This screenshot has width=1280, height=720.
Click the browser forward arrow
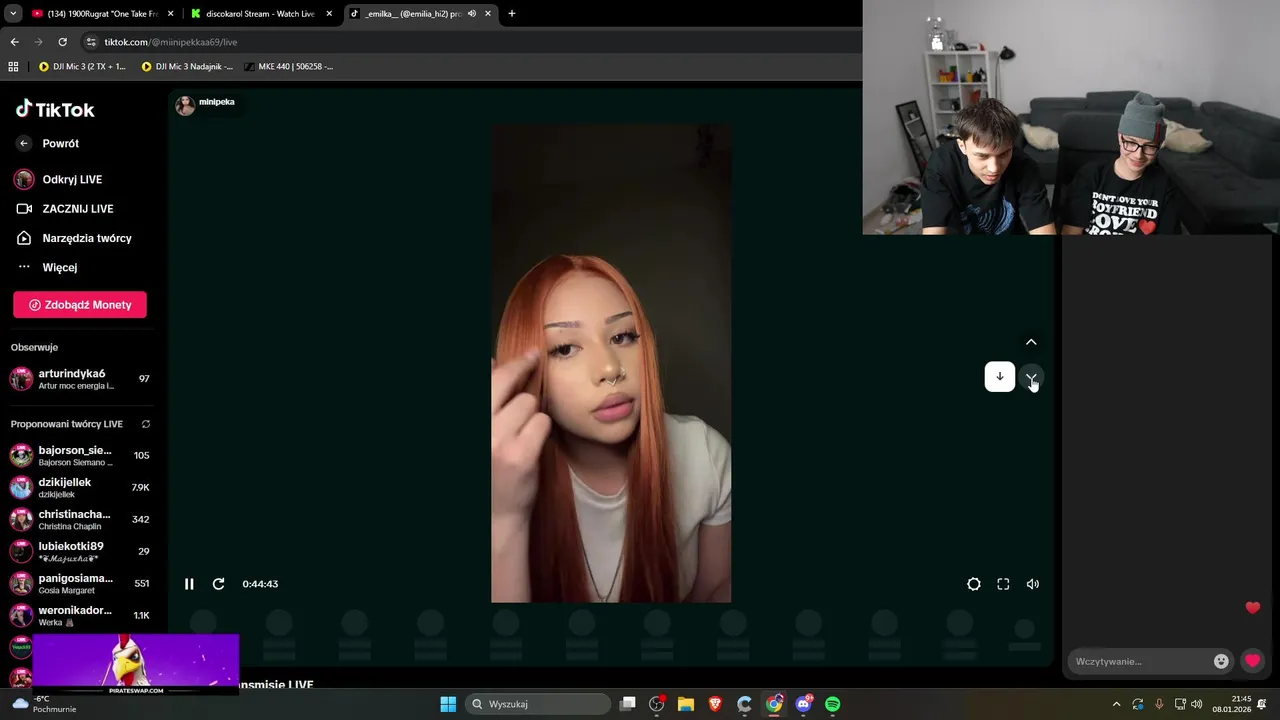click(38, 42)
